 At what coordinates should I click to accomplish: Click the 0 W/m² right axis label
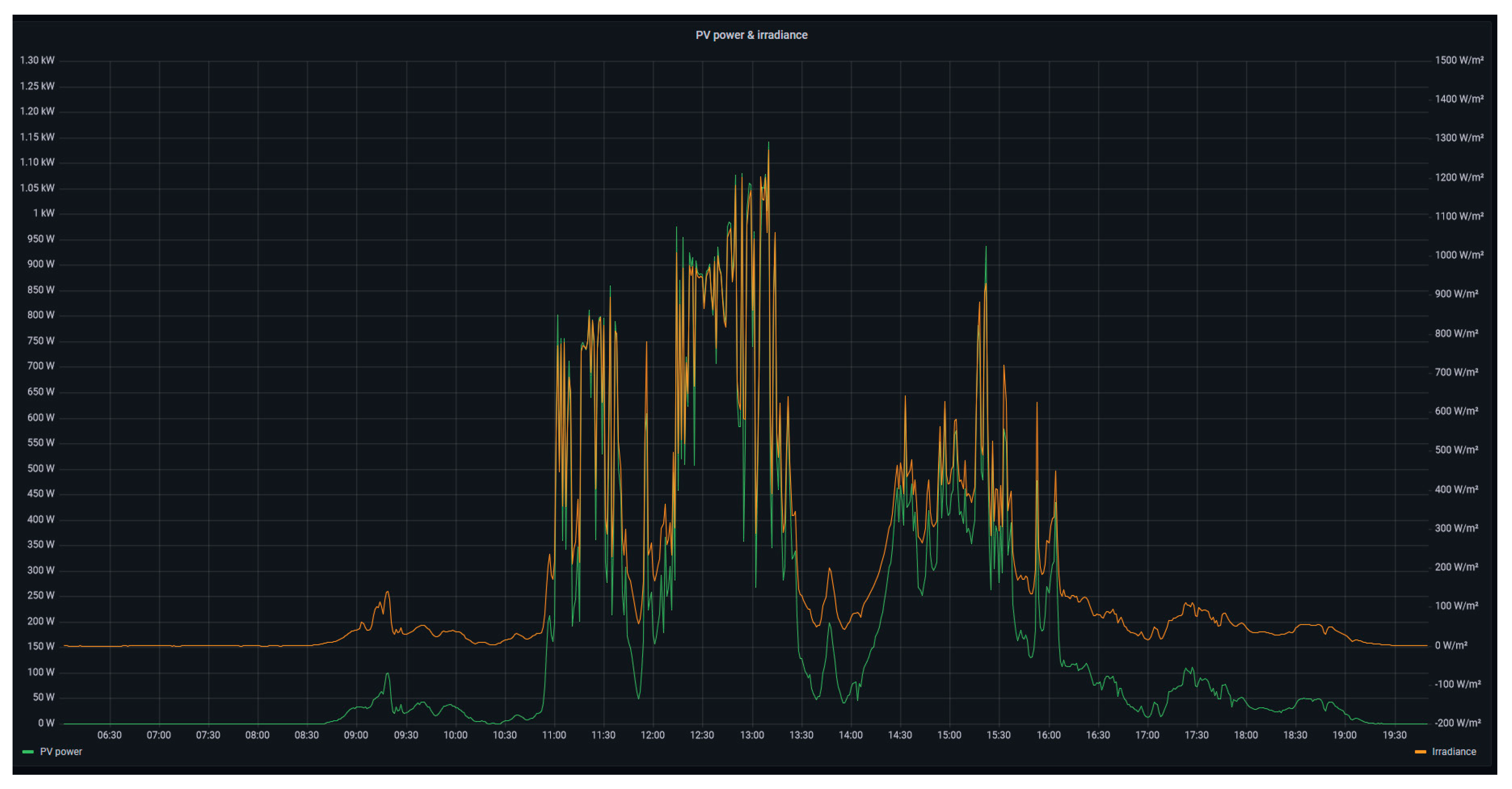[1450, 645]
